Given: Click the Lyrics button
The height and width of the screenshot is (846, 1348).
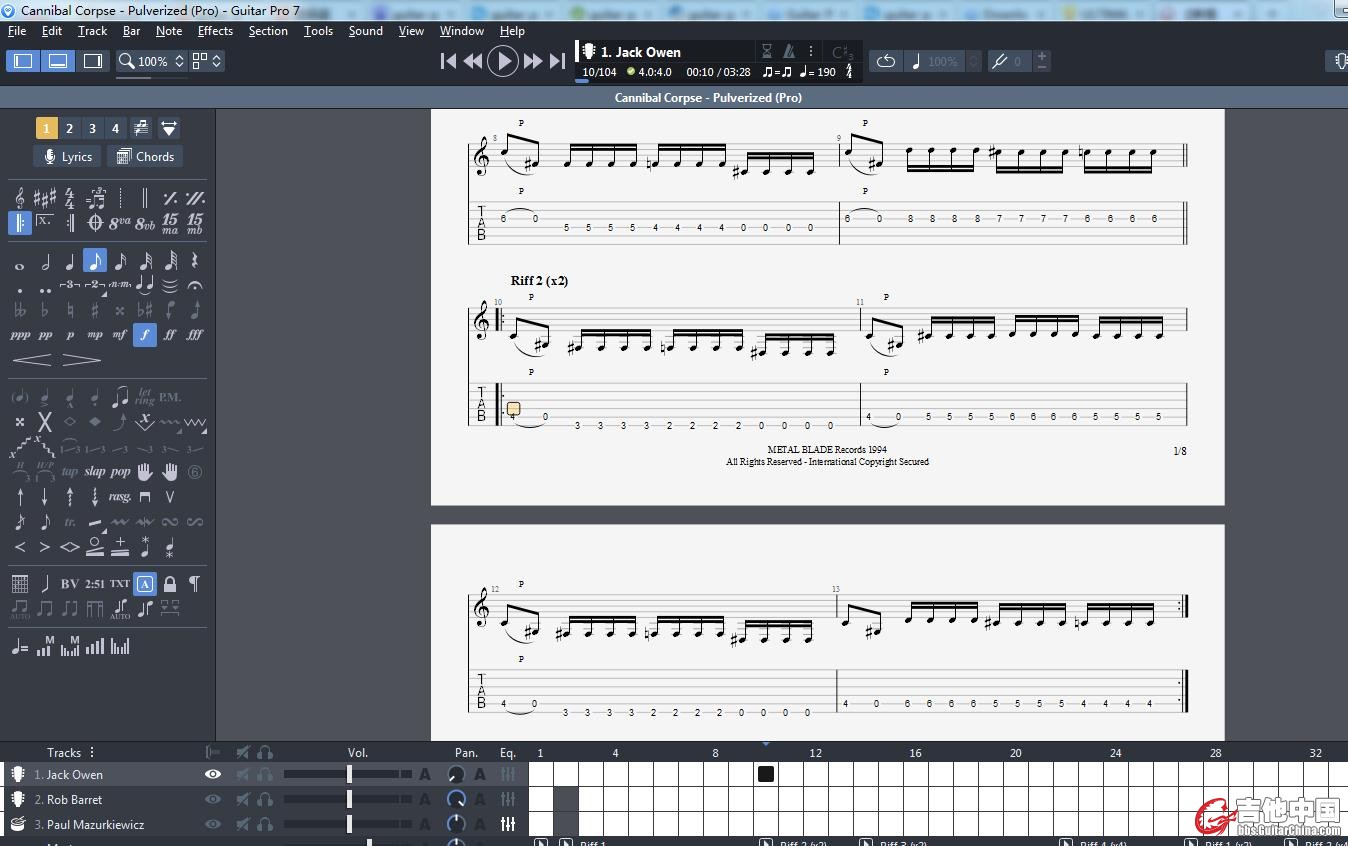Looking at the screenshot, I should [66, 157].
